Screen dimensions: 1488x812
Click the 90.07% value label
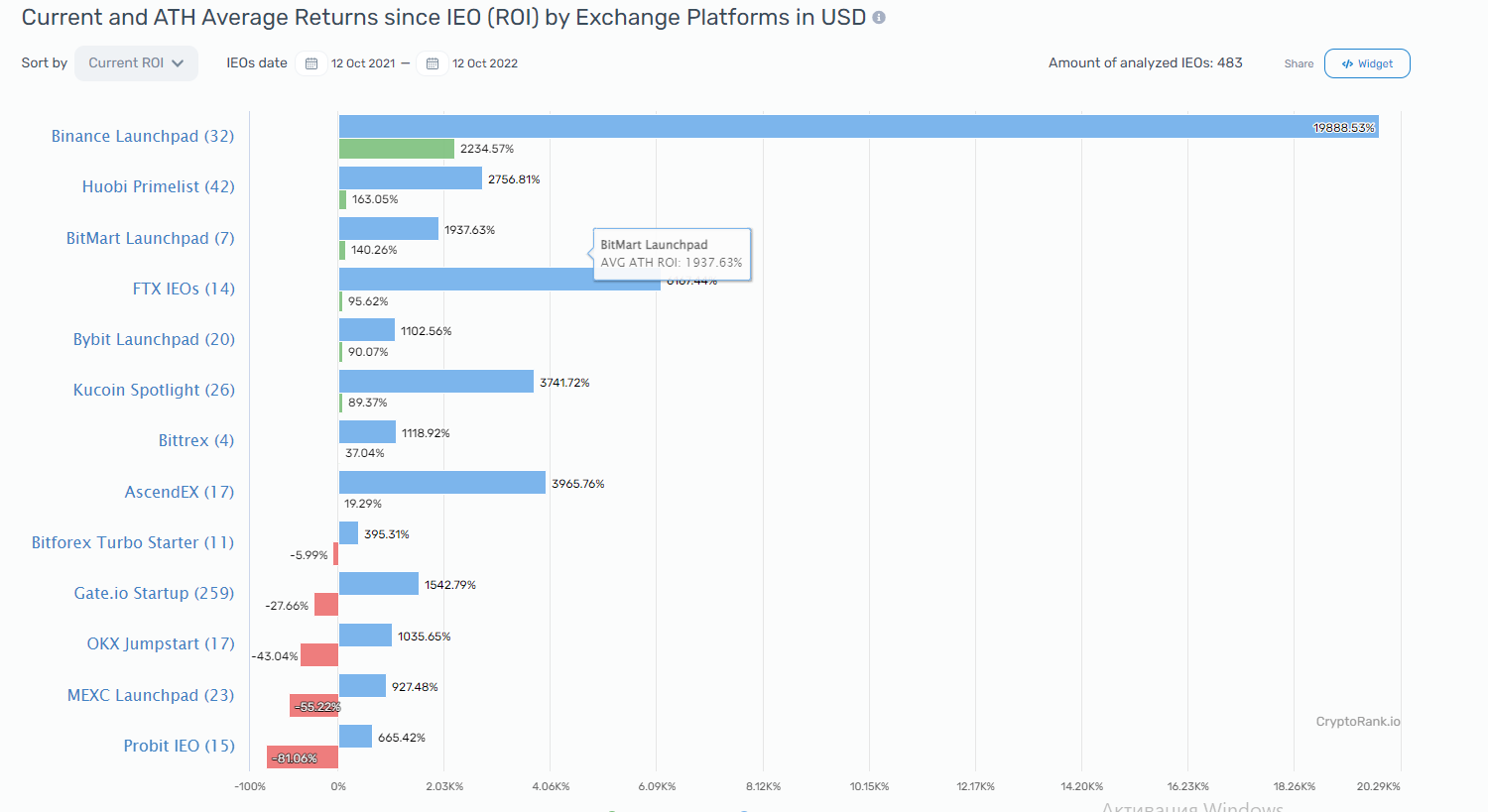[368, 352]
